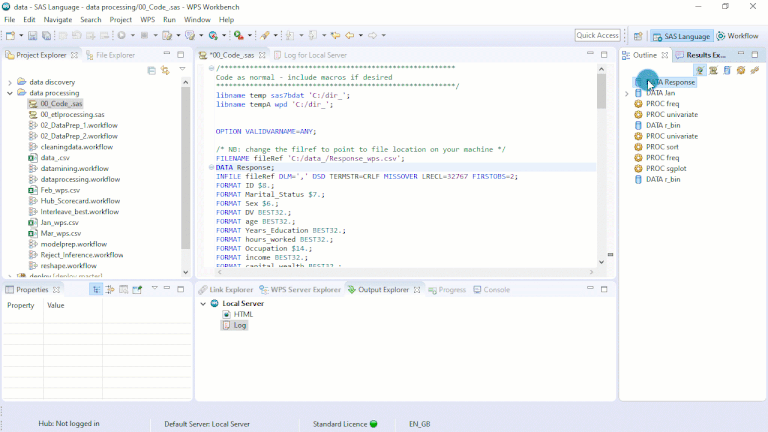This screenshot has height=432, width=768.
Task: Click the DATA r_bin dataset icon at bottom of Outline
Action: [638, 179]
